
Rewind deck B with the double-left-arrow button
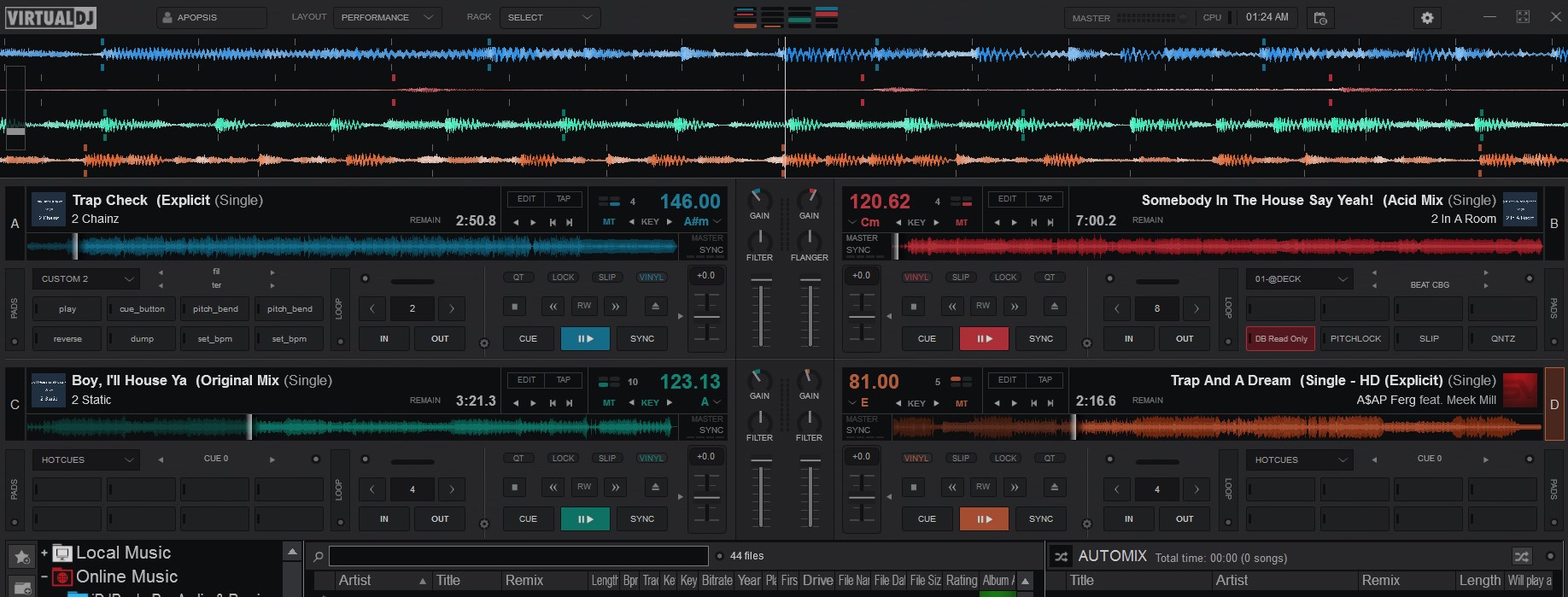click(951, 306)
